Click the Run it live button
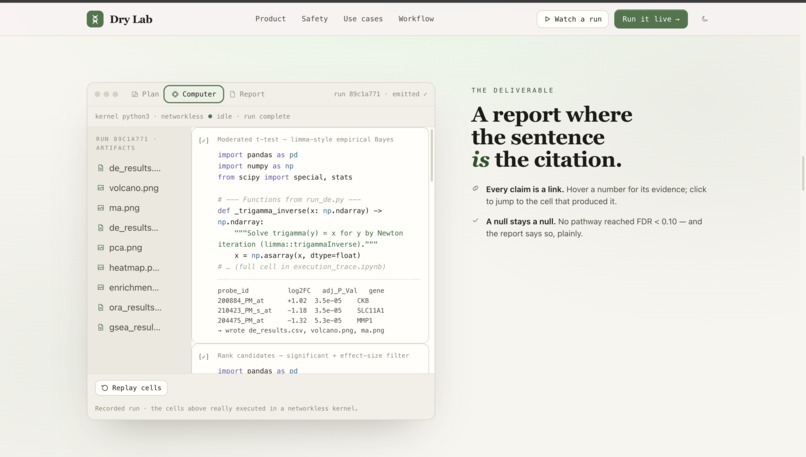 tap(651, 19)
